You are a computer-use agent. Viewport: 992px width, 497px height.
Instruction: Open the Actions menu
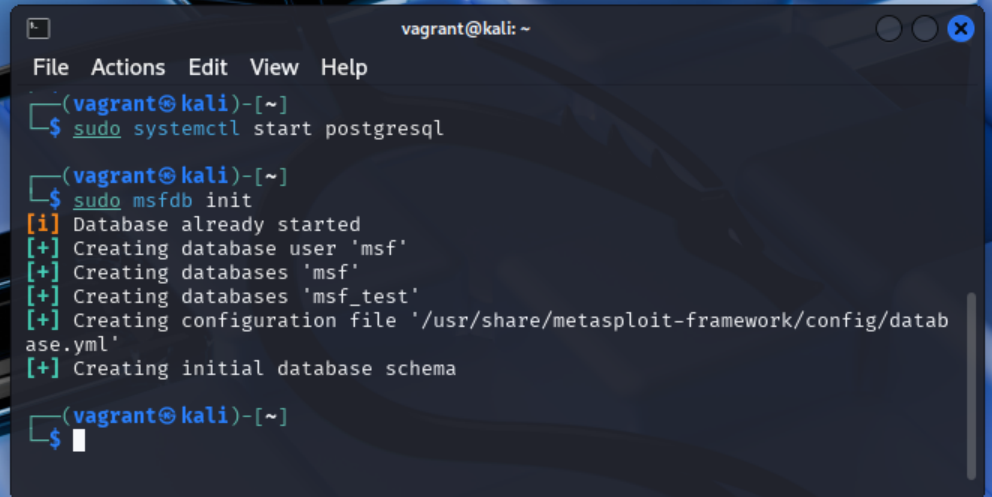(128, 67)
